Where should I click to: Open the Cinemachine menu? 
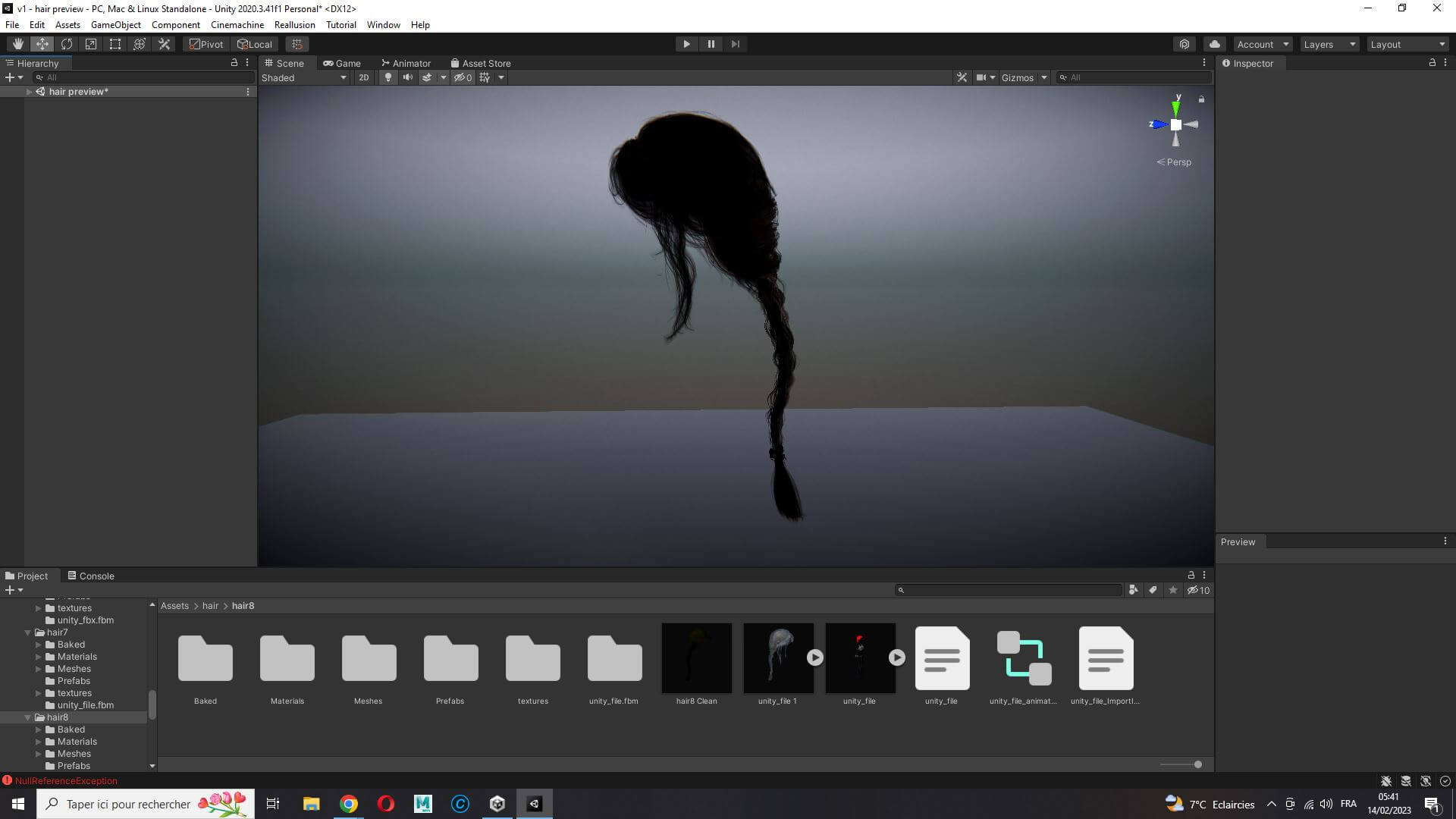pyautogui.click(x=237, y=25)
